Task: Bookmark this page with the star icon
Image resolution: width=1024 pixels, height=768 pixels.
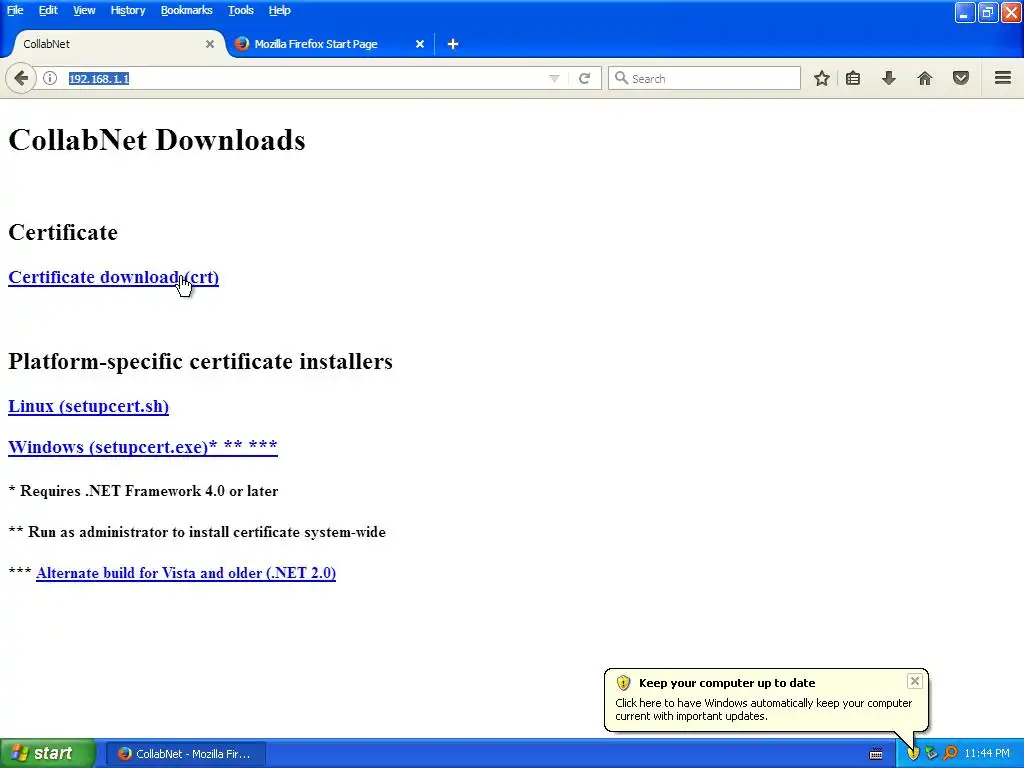Action: click(x=822, y=78)
